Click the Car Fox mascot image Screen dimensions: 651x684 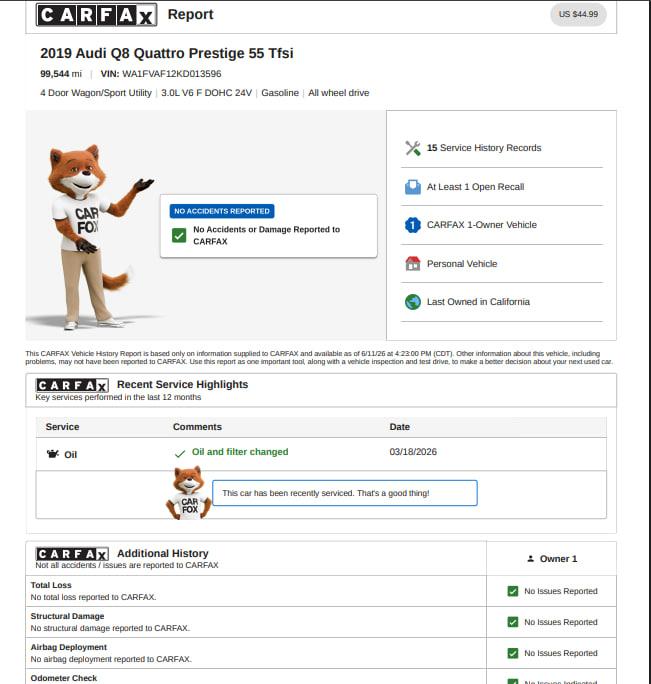pyautogui.click(x=94, y=237)
